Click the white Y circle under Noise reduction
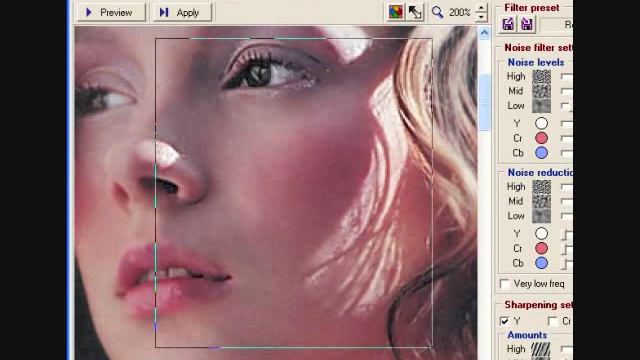Image resolution: width=640 pixels, height=360 pixels. pos(541,233)
